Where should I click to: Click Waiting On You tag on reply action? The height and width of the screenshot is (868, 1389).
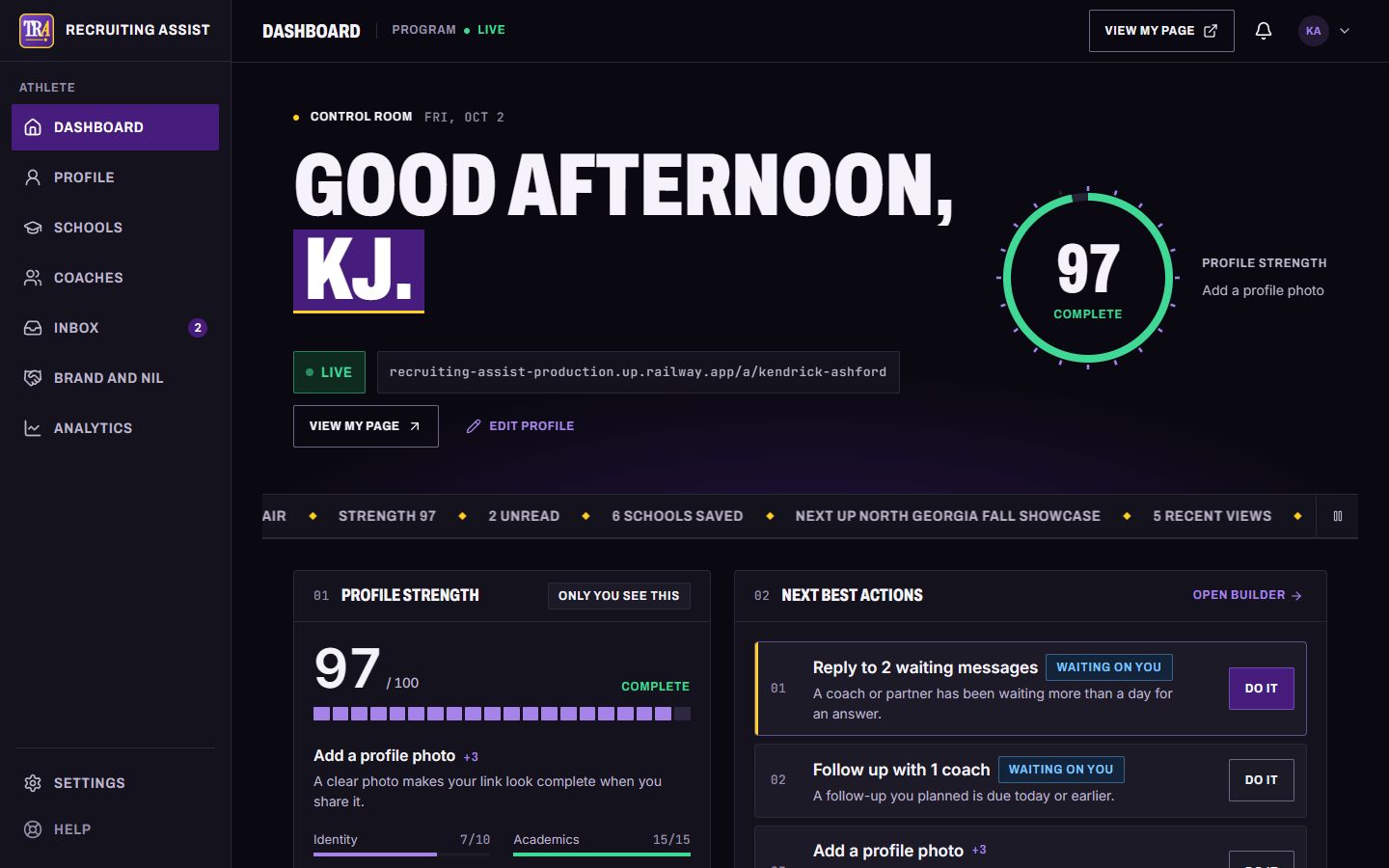coord(1108,667)
